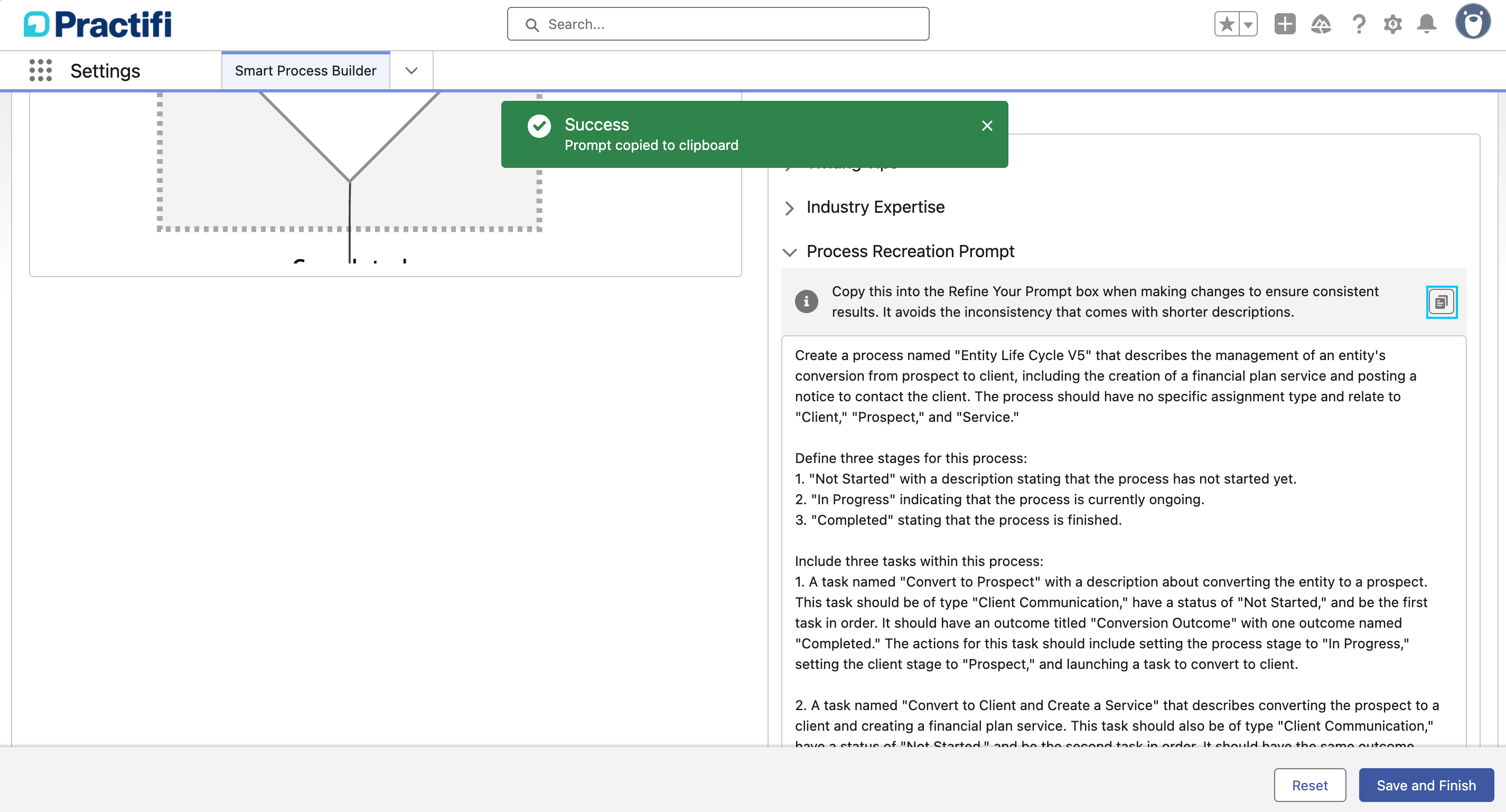Viewport: 1506px width, 812px height.
Task: Click inside the process recreation prompt text
Action: pyautogui.click(x=1124, y=540)
